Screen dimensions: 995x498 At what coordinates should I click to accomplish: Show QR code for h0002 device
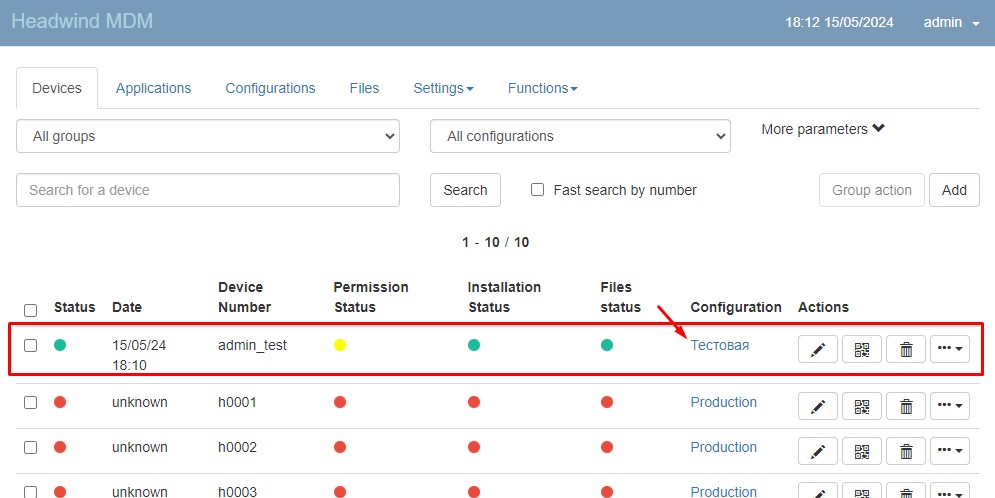(862, 451)
